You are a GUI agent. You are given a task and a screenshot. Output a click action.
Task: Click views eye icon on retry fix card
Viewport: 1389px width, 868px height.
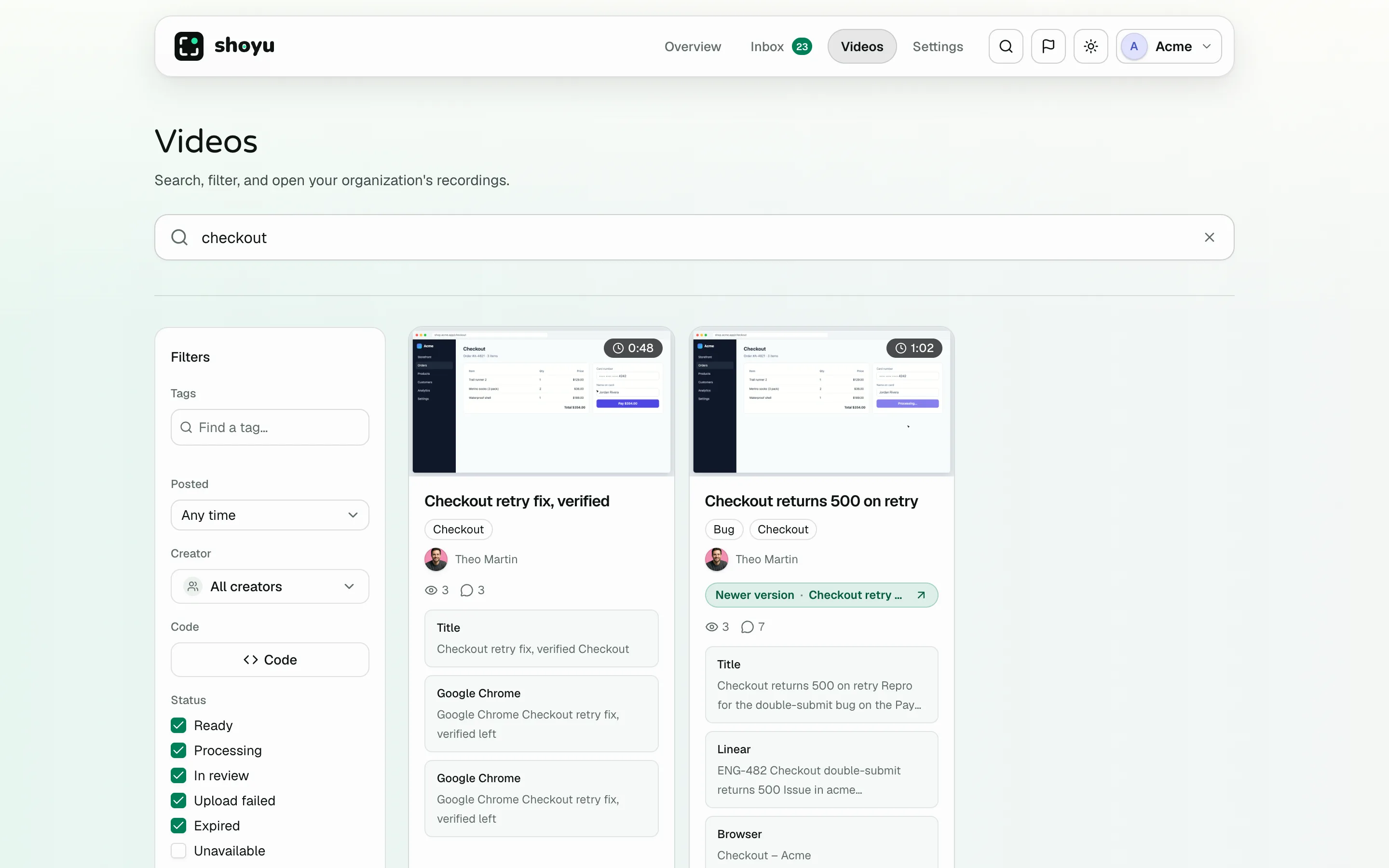pyautogui.click(x=431, y=590)
